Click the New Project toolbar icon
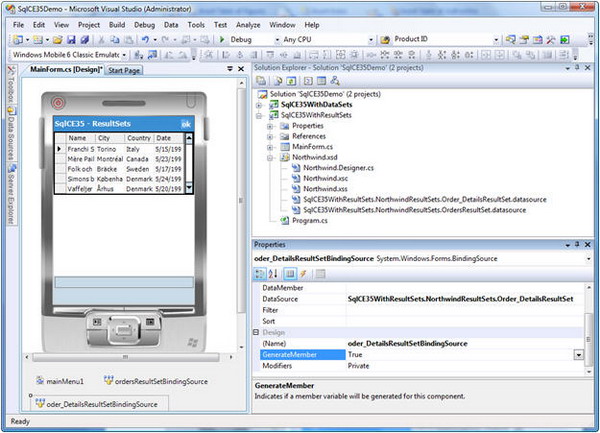 (x=18, y=39)
